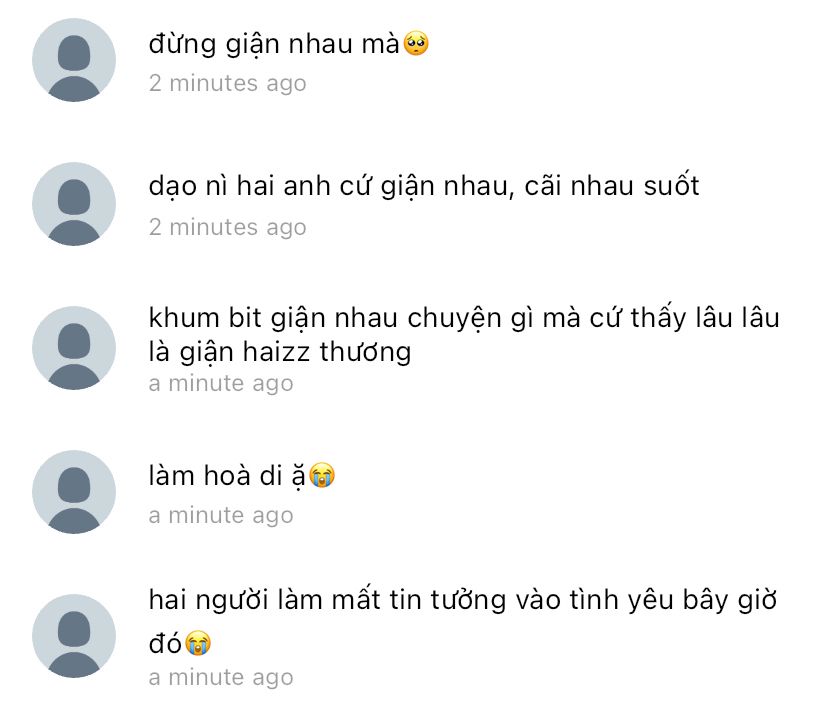The height and width of the screenshot is (728, 828).
Task: Click crying emoji after 'làm hoà di ặ'
Action: (x=322, y=475)
